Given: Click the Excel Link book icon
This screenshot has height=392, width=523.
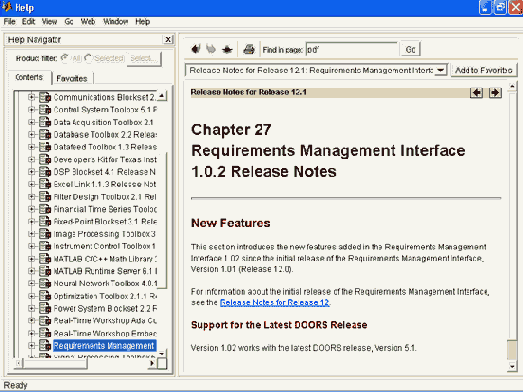Looking at the screenshot, I should point(45,184).
